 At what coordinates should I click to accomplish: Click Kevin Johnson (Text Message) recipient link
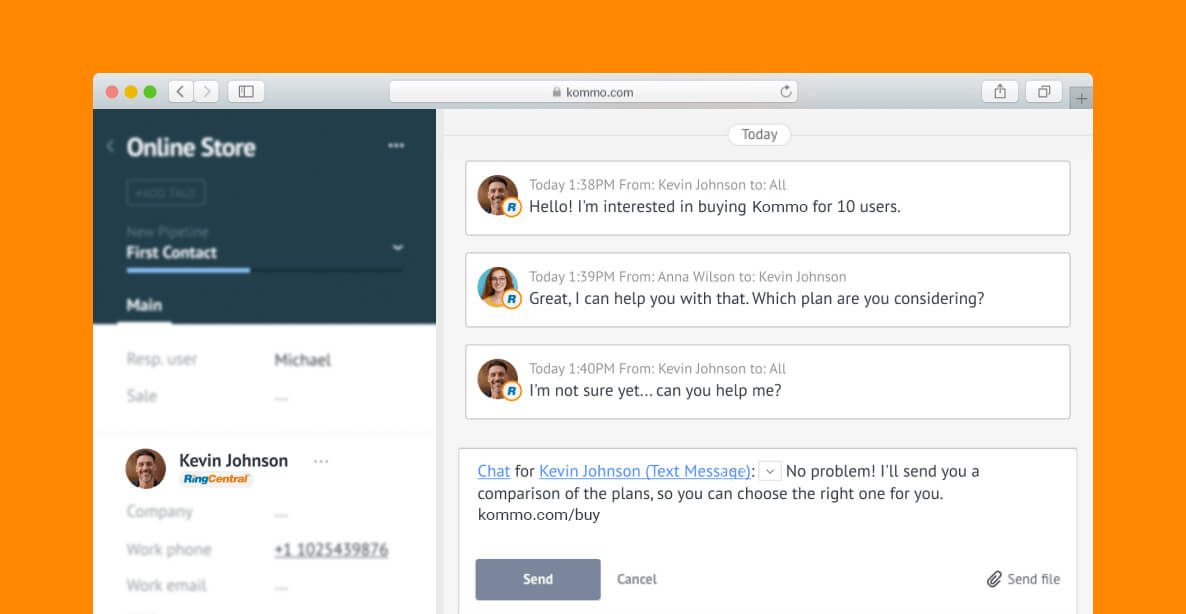[644, 471]
